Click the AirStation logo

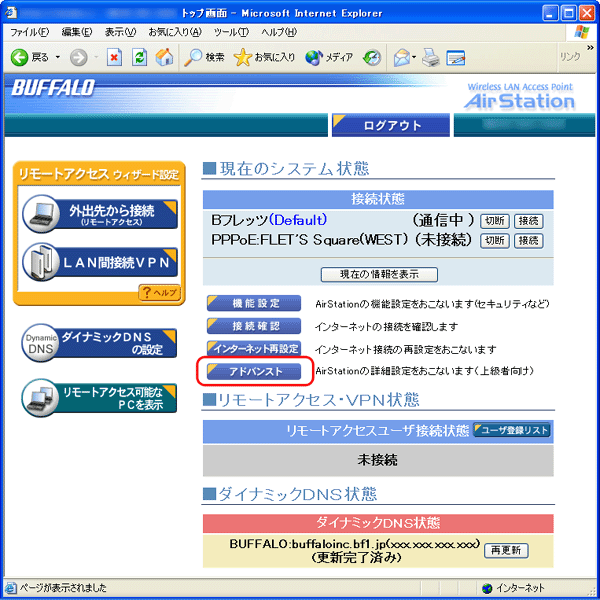[x=519, y=97]
